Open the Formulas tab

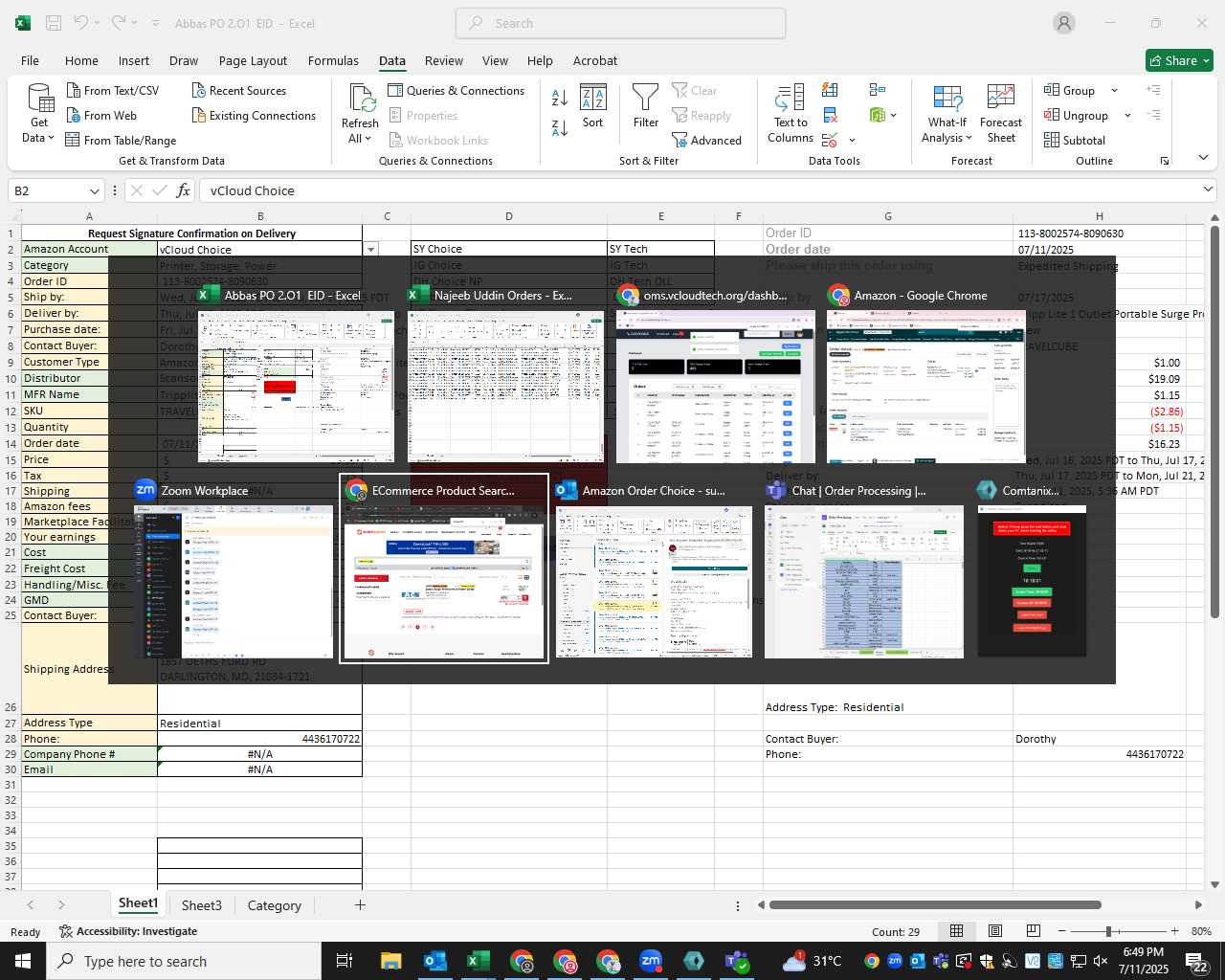333,60
